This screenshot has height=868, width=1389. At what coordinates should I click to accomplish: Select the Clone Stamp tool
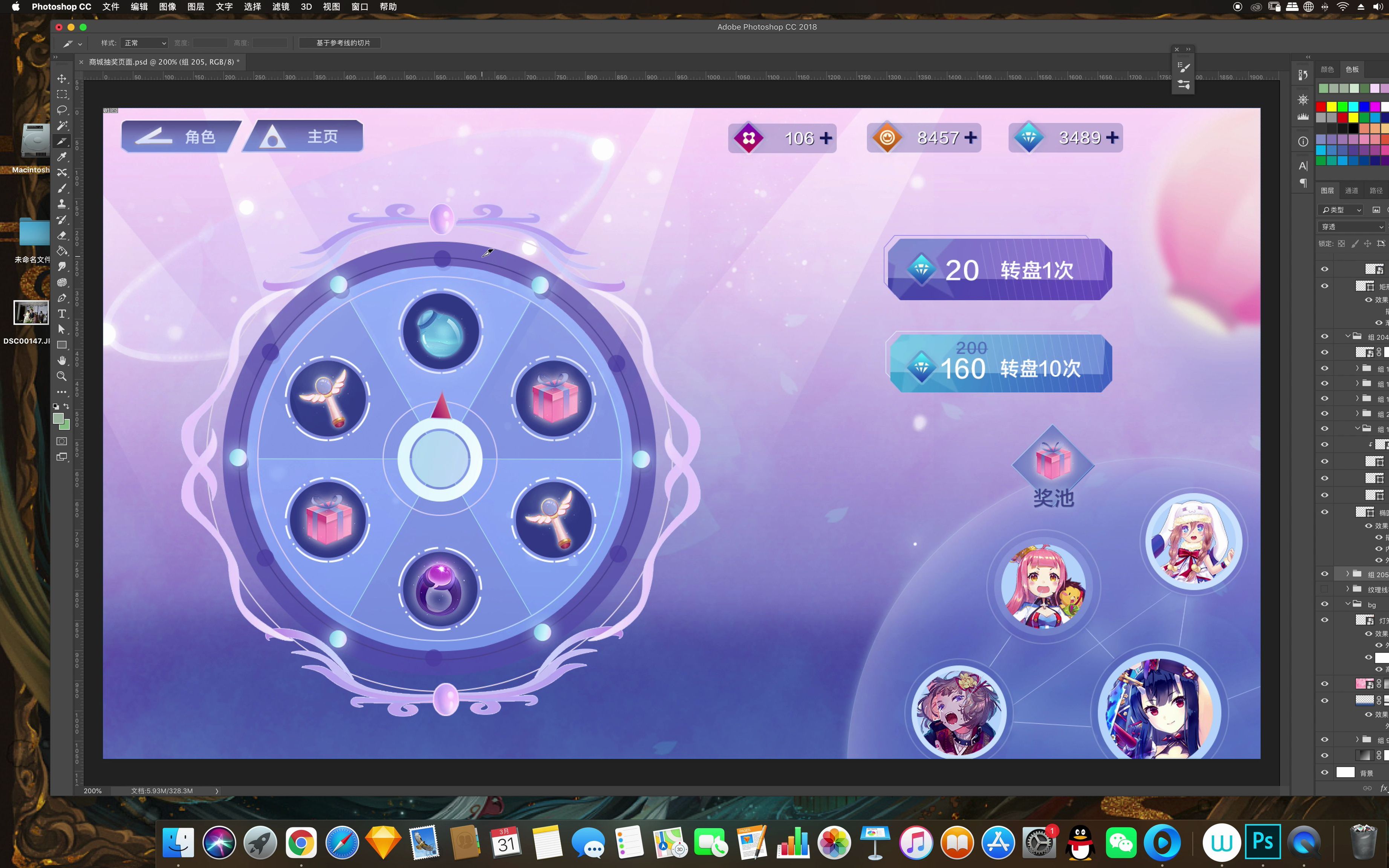[x=62, y=204]
